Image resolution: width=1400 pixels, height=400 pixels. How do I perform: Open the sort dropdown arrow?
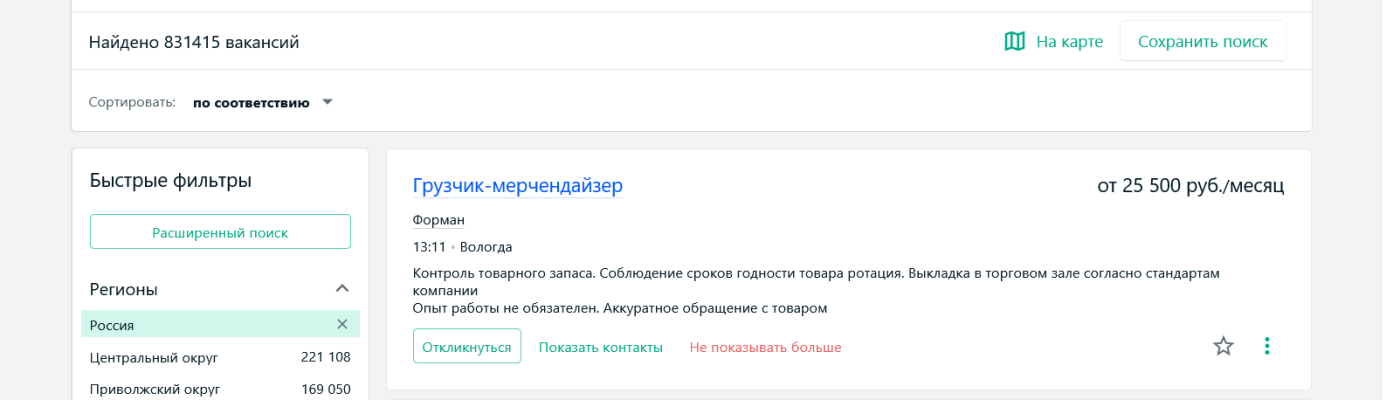coord(327,102)
